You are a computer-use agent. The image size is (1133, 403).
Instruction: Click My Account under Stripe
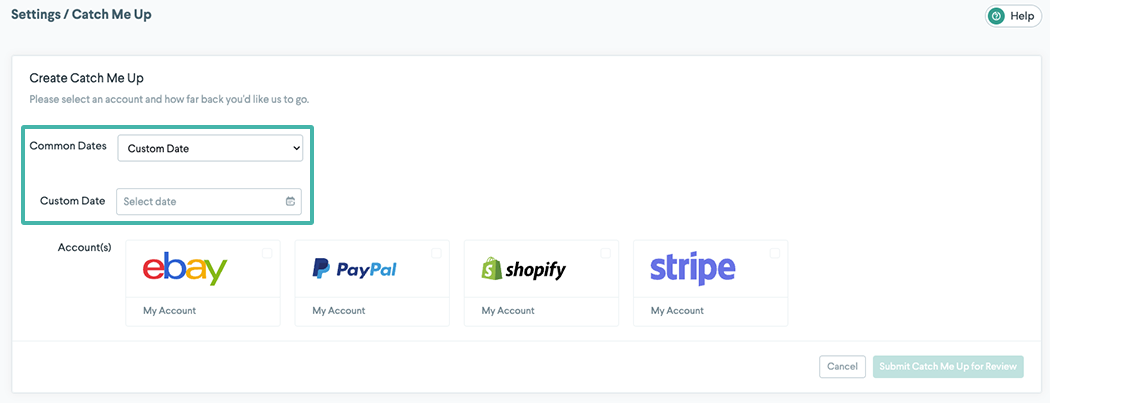pyautogui.click(x=677, y=311)
